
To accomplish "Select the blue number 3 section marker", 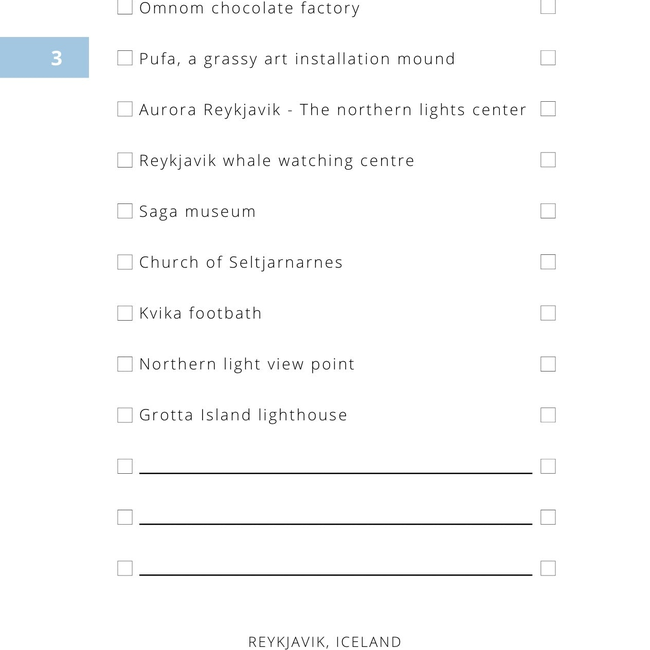I will 44,58.
